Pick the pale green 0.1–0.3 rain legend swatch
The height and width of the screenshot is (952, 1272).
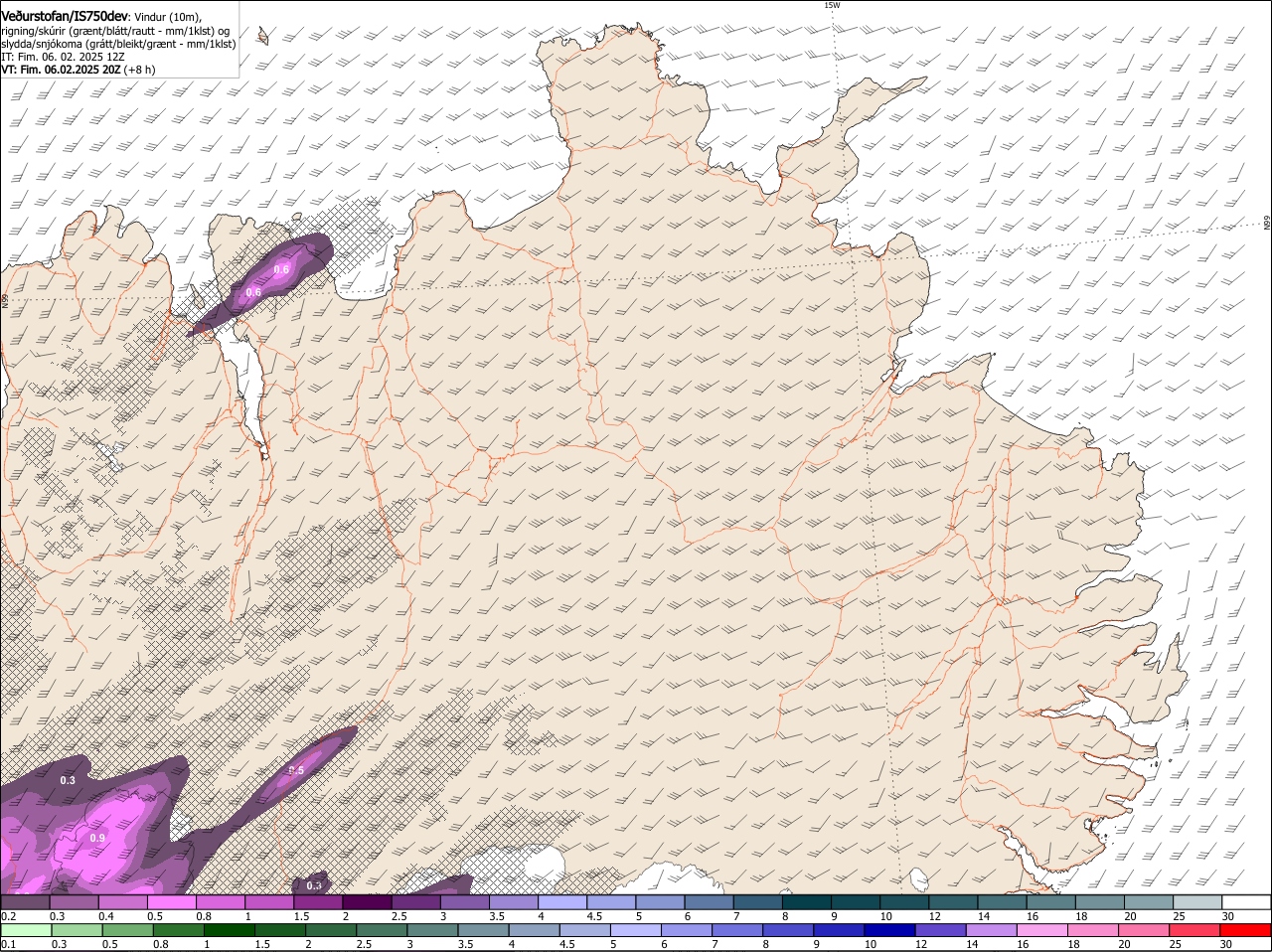[25, 930]
